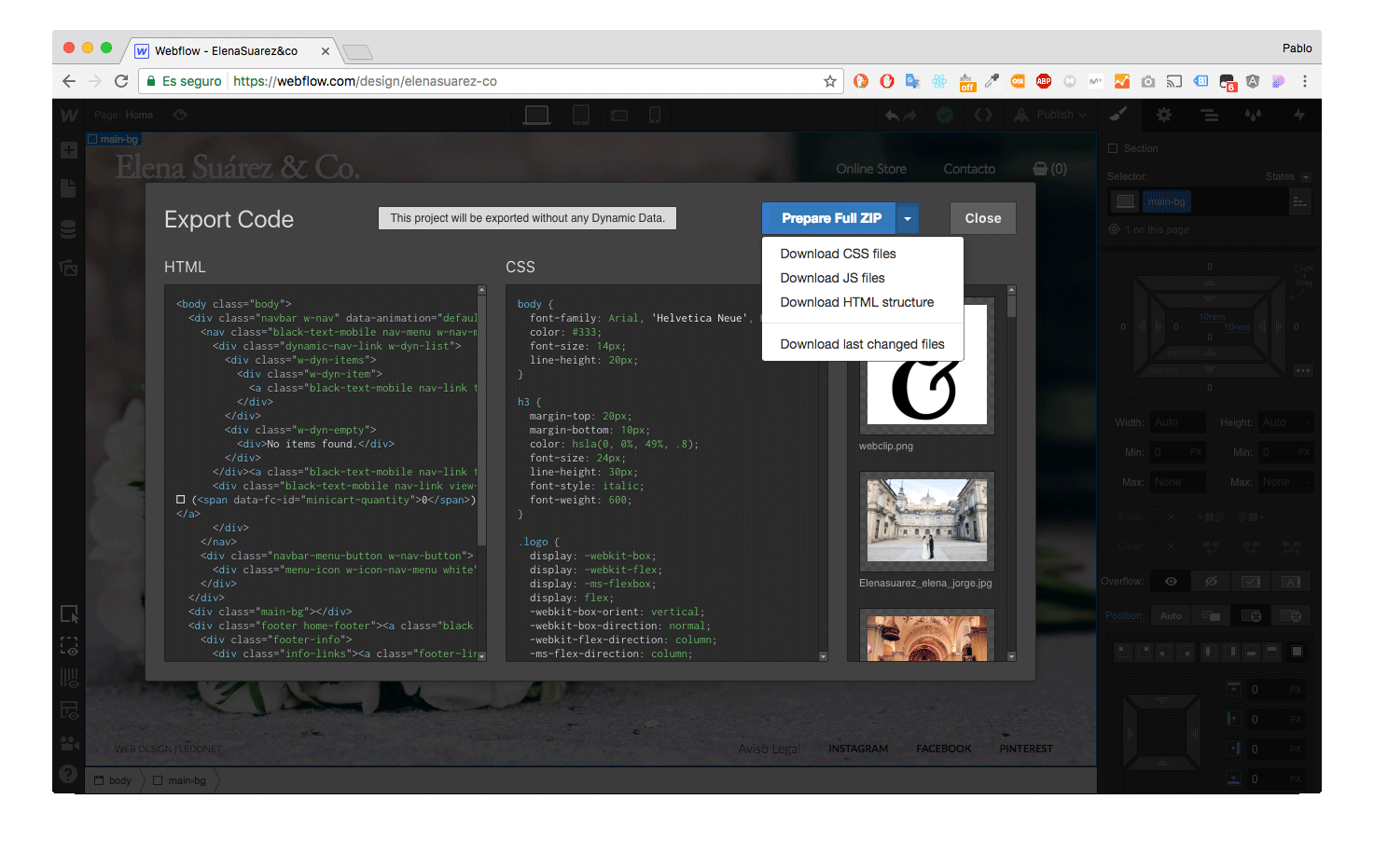Open the Page: Home selector
This screenshot has height=868, width=1374.
123,115
